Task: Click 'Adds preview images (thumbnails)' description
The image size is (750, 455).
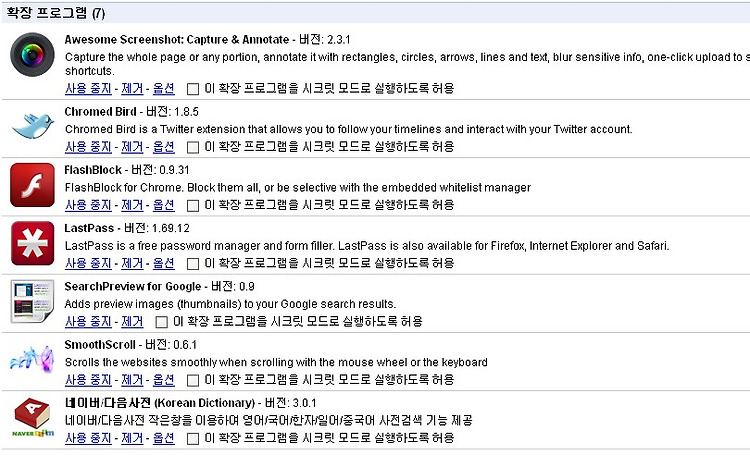Action: [231, 304]
